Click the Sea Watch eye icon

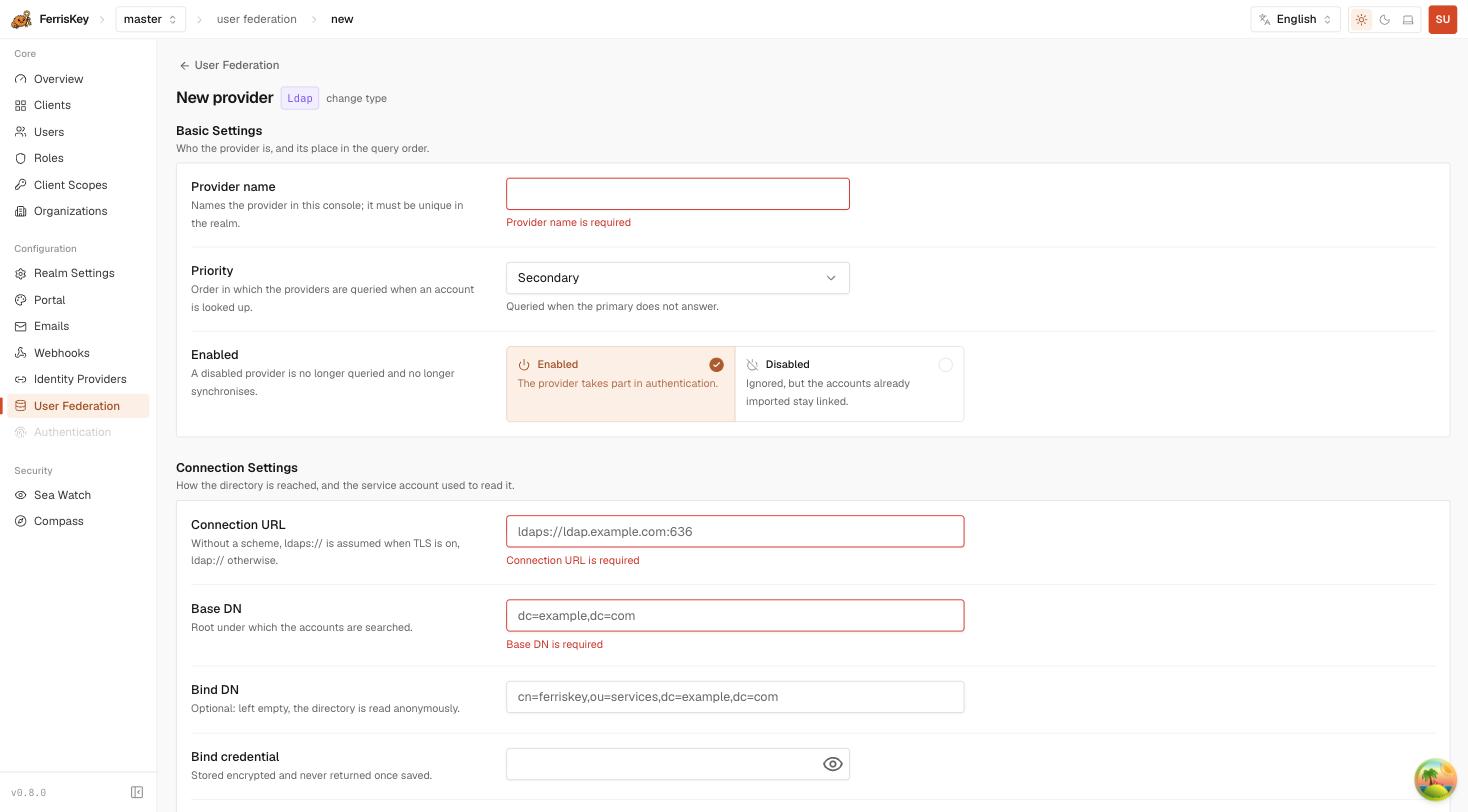click(x=21, y=495)
